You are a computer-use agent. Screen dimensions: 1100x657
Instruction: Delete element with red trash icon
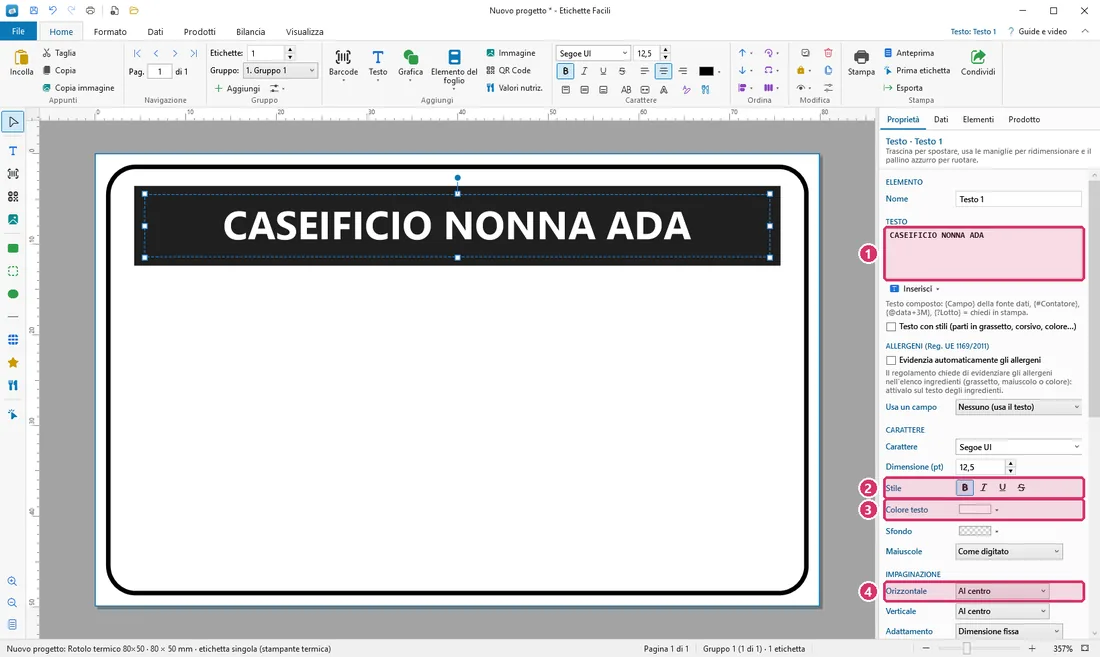[x=828, y=53]
